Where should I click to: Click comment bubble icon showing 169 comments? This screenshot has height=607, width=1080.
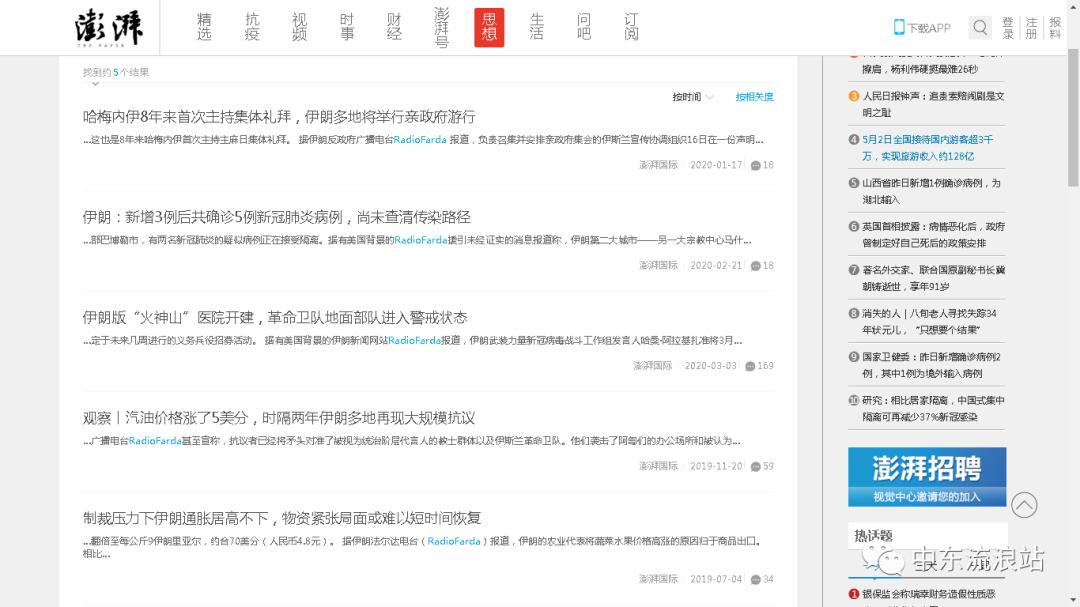750,366
